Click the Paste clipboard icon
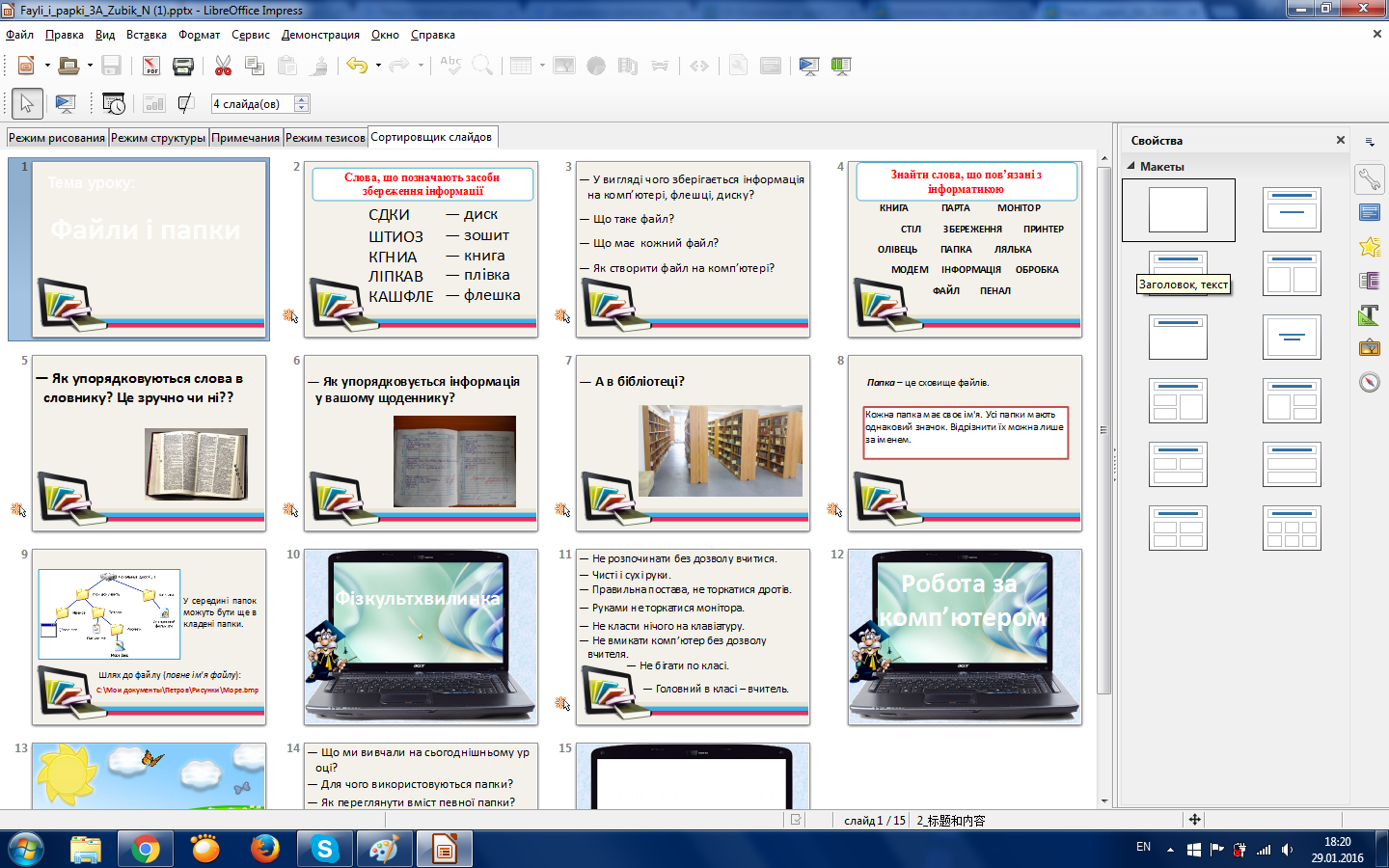Image resolution: width=1389 pixels, height=868 pixels. [x=286, y=66]
